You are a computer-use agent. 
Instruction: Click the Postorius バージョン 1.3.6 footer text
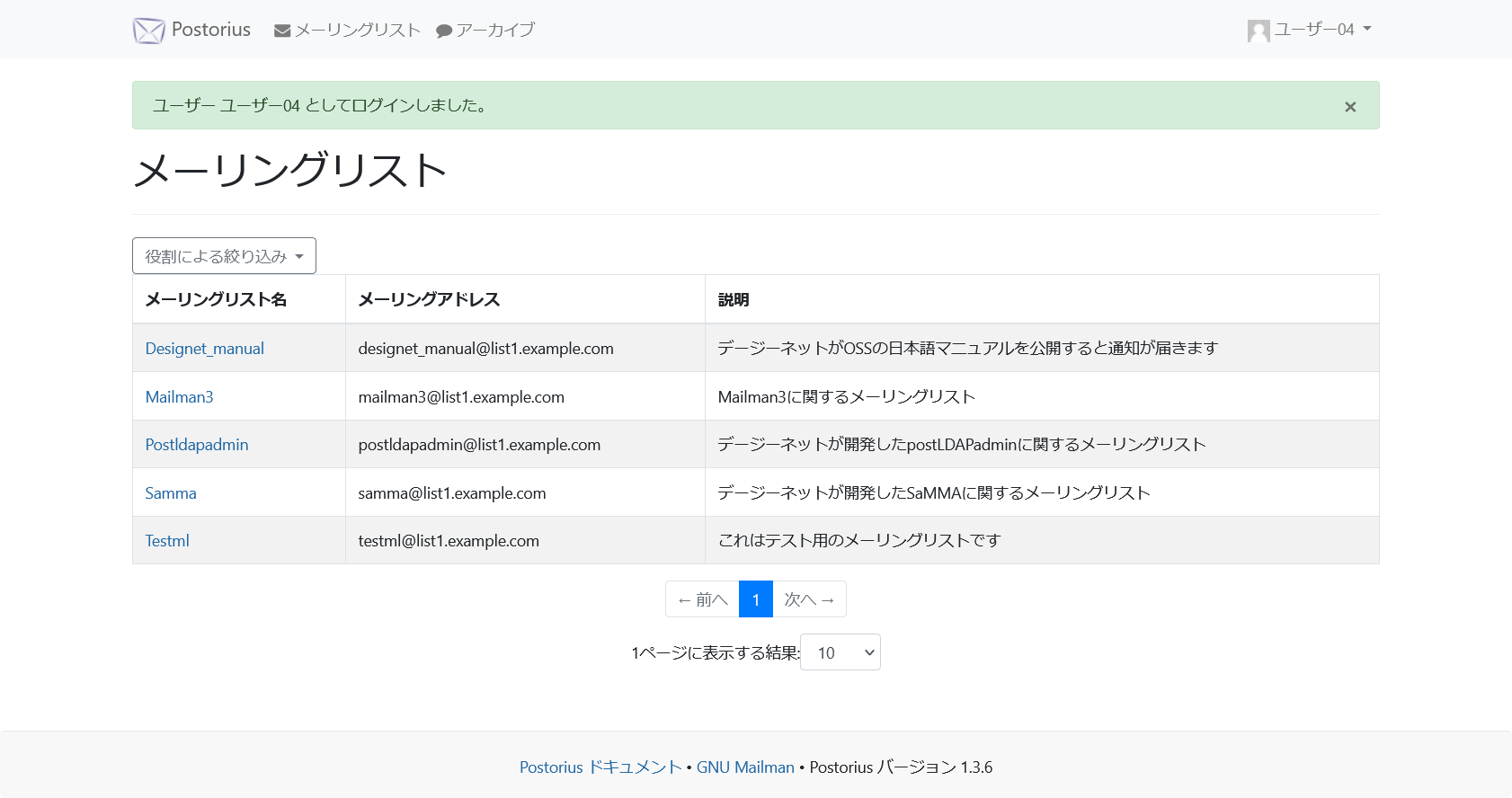pyautogui.click(x=901, y=767)
